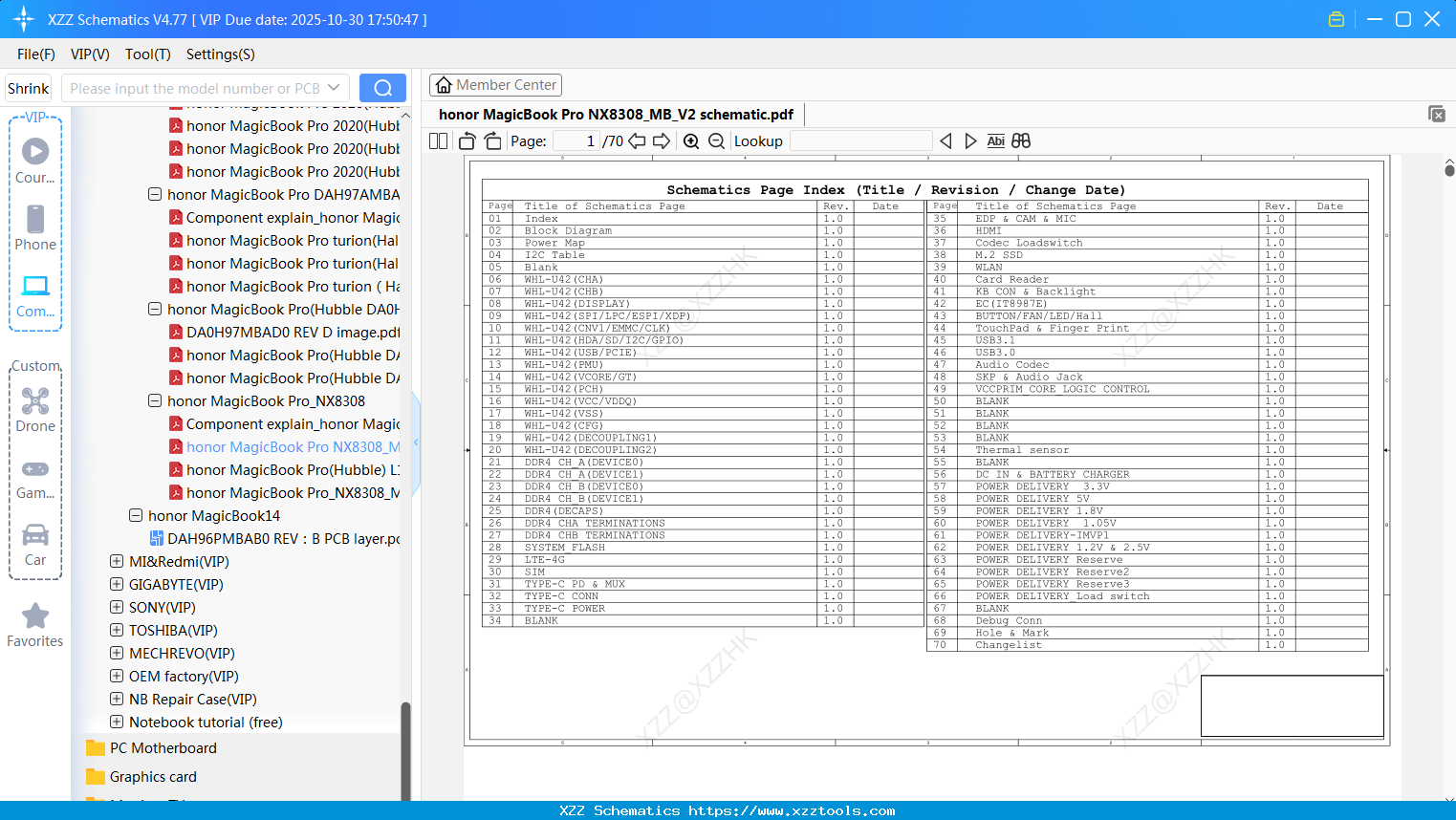The height and width of the screenshot is (820, 1456).
Task: Select the Computer category laptop icon
Action: (35, 286)
